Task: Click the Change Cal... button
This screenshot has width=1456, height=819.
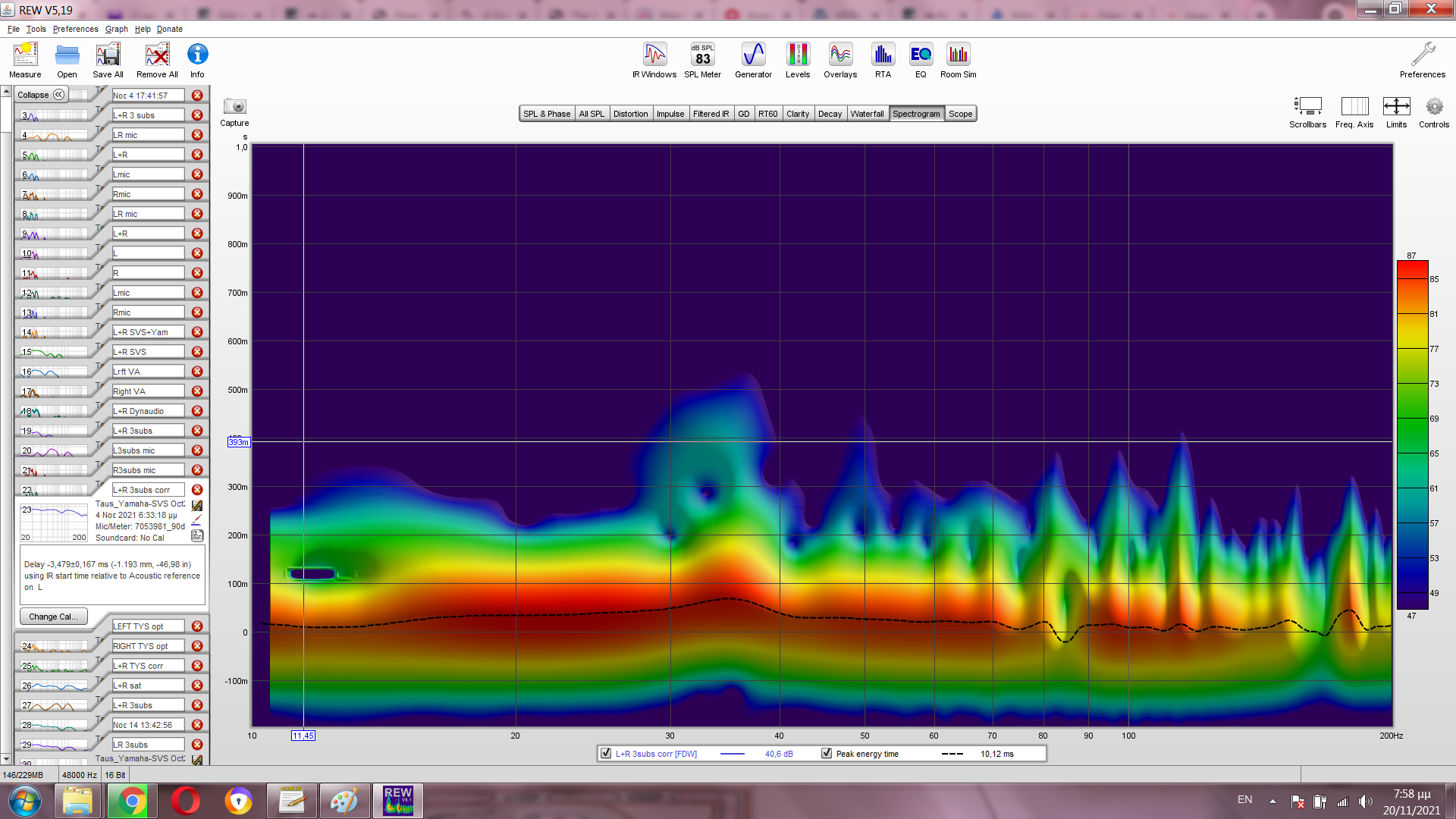Action: 53,617
